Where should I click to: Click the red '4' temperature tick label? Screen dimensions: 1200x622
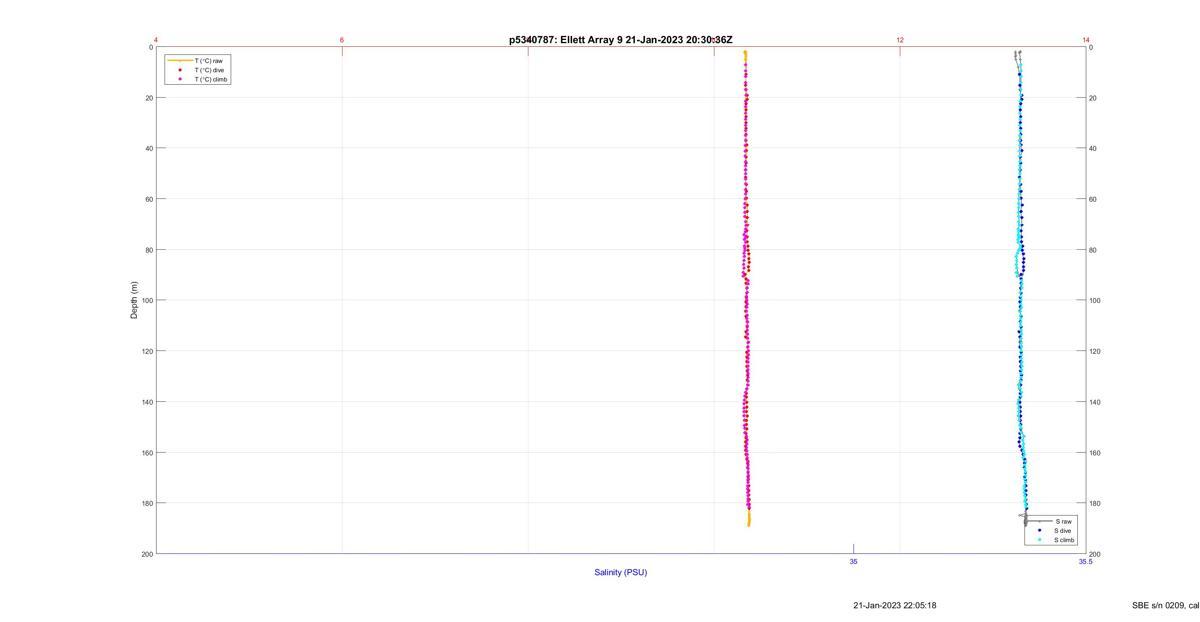pyautogui.click(x=156, y=40)
